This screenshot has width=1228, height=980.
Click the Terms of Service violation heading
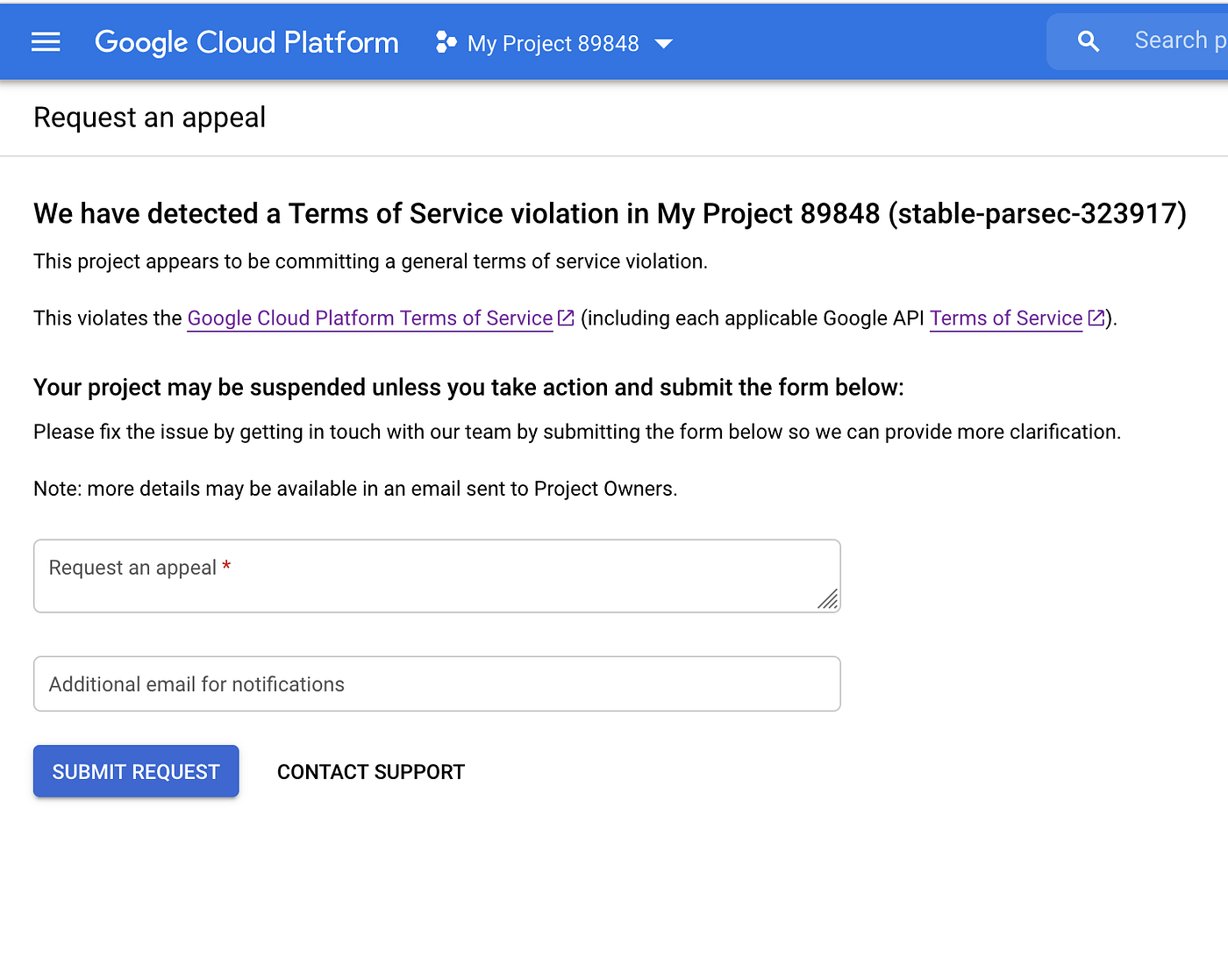pos(610,213)
